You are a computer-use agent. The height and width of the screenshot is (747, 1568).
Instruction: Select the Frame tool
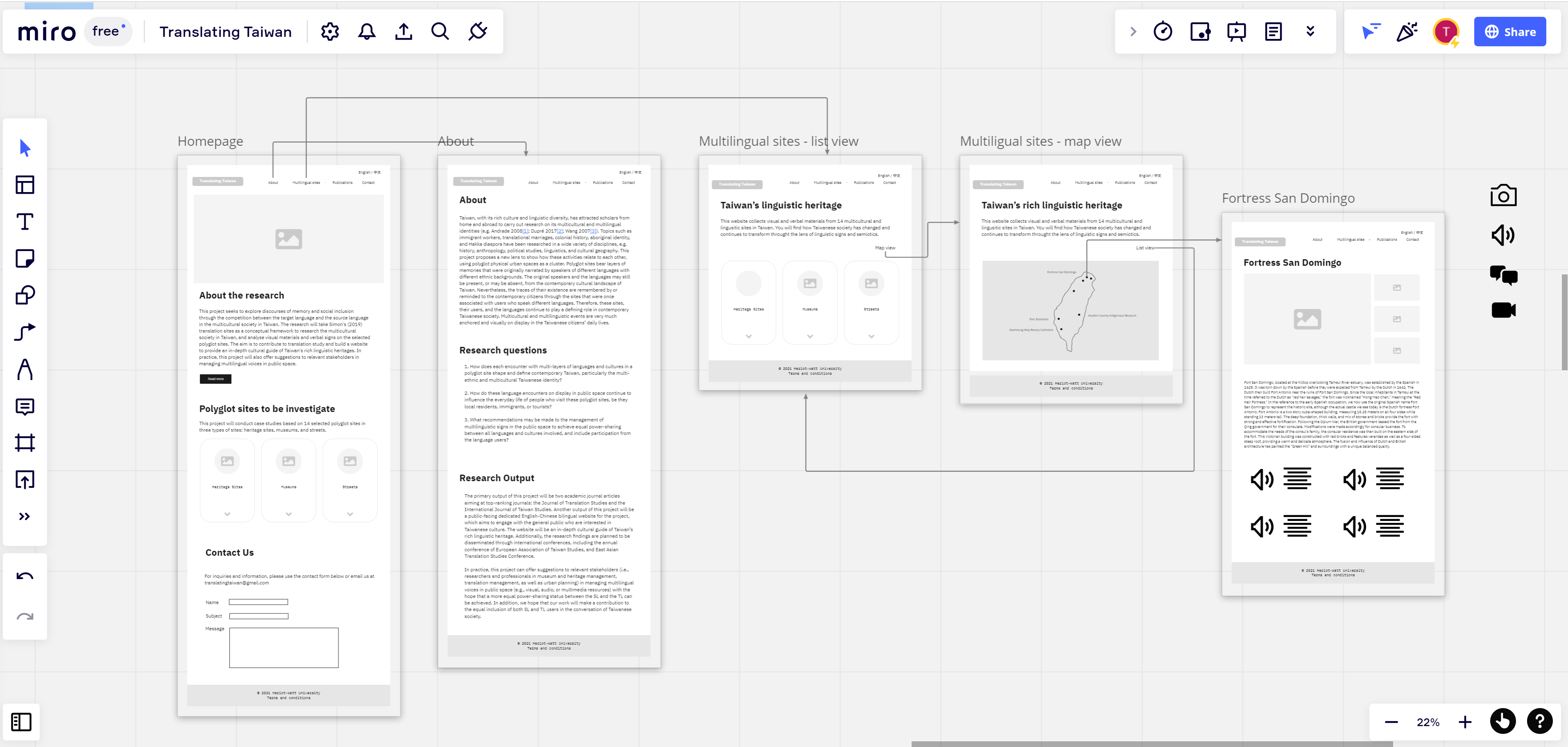25,443
